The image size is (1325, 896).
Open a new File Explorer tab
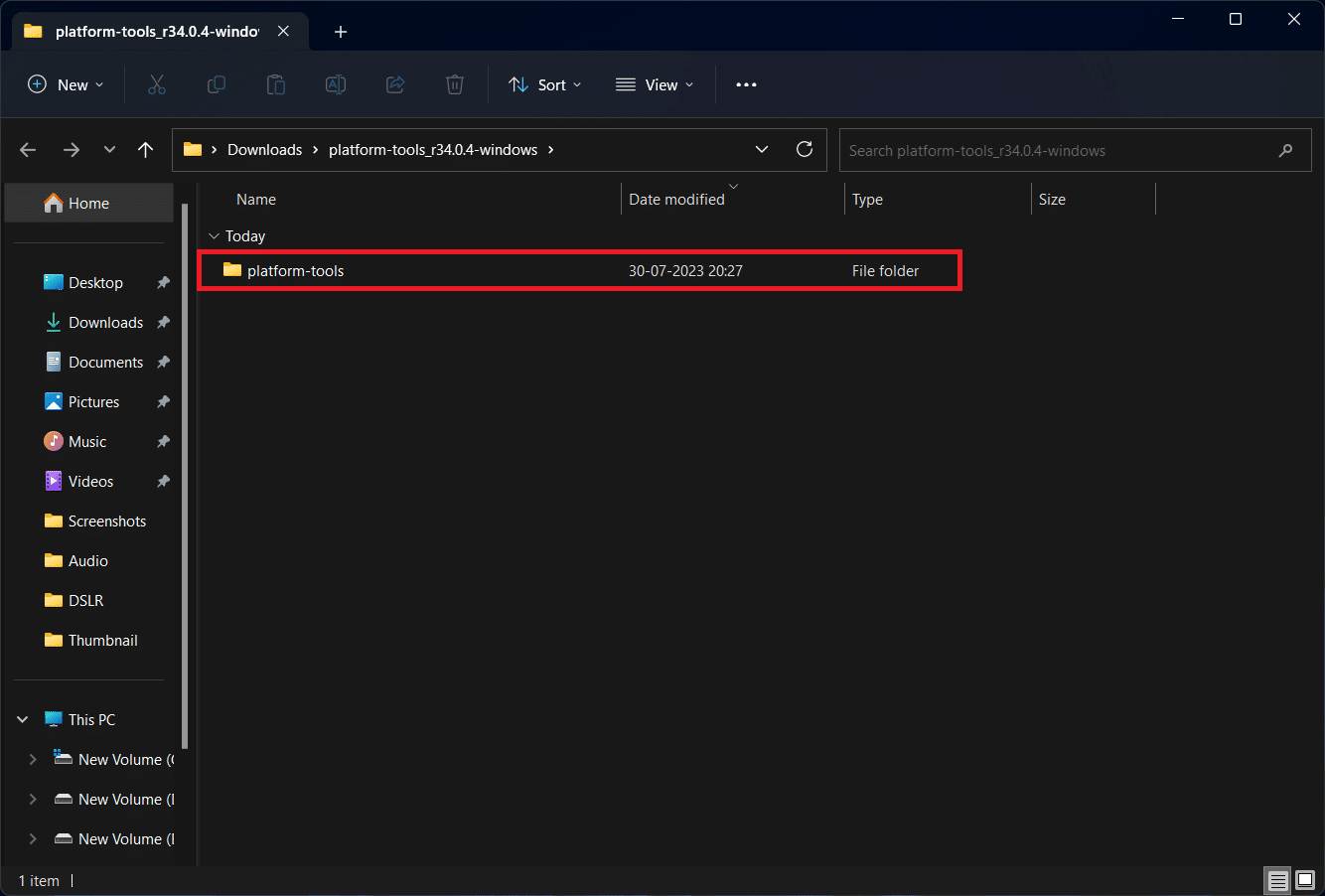click(341, 32)
